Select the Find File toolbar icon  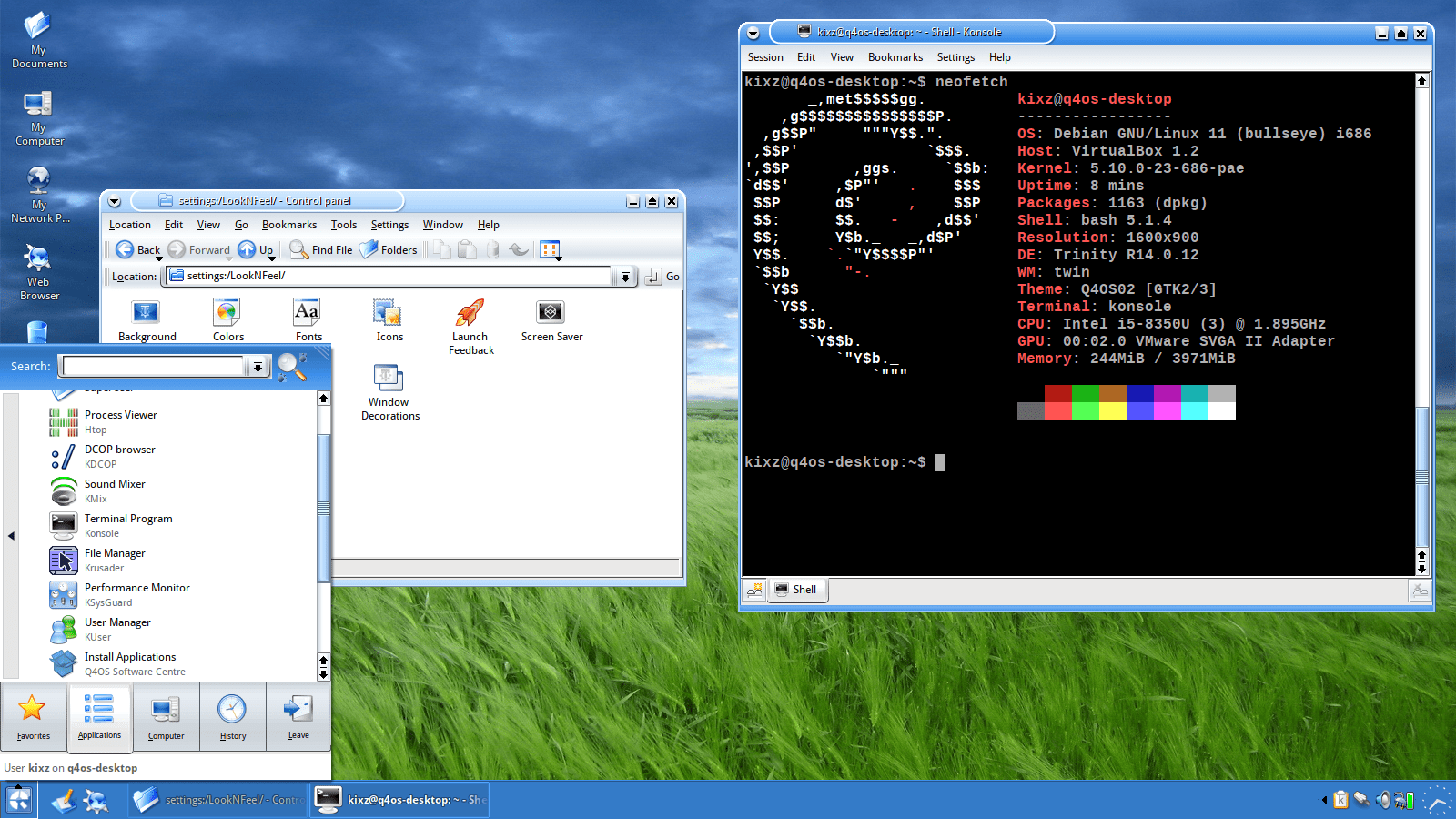click(x=320, y=249)
